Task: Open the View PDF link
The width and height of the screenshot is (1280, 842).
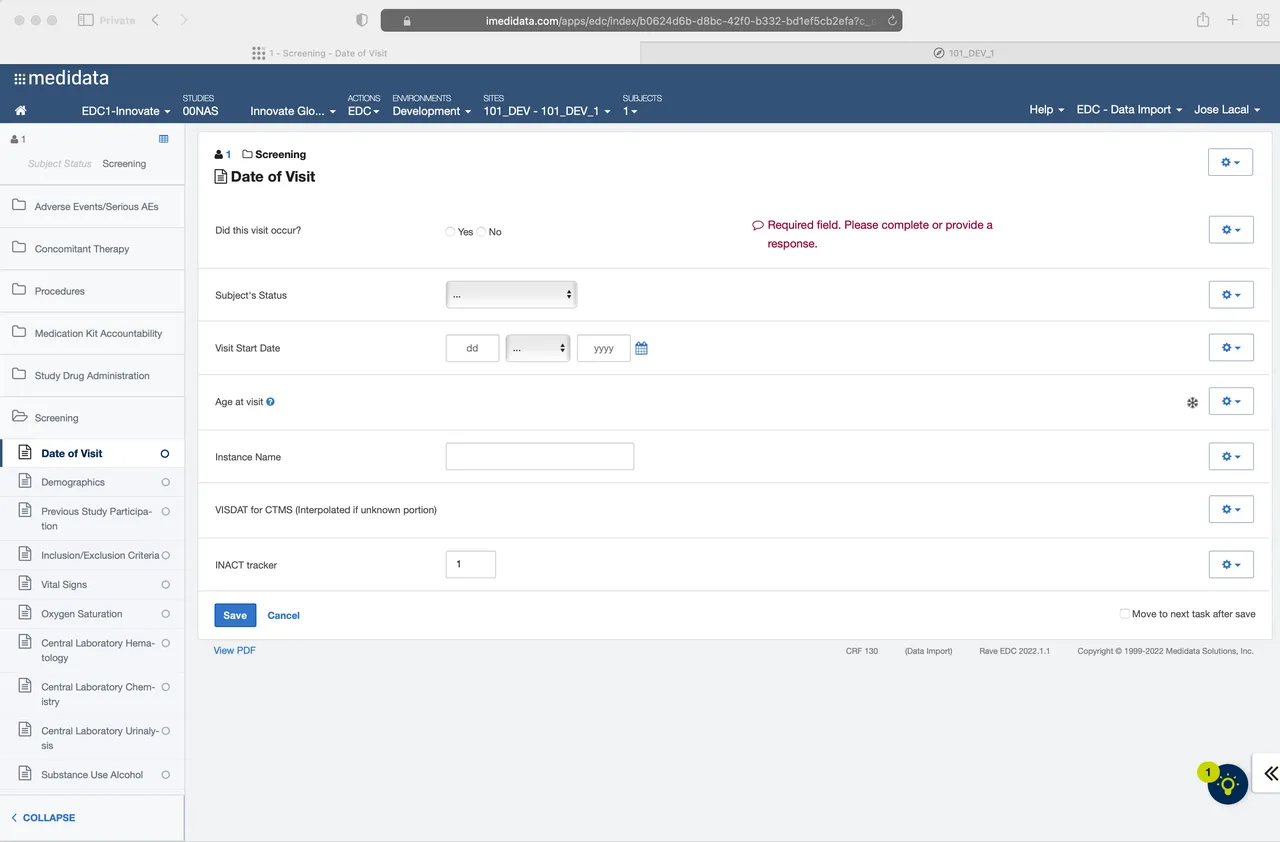Action: click(x=234, y=650)
